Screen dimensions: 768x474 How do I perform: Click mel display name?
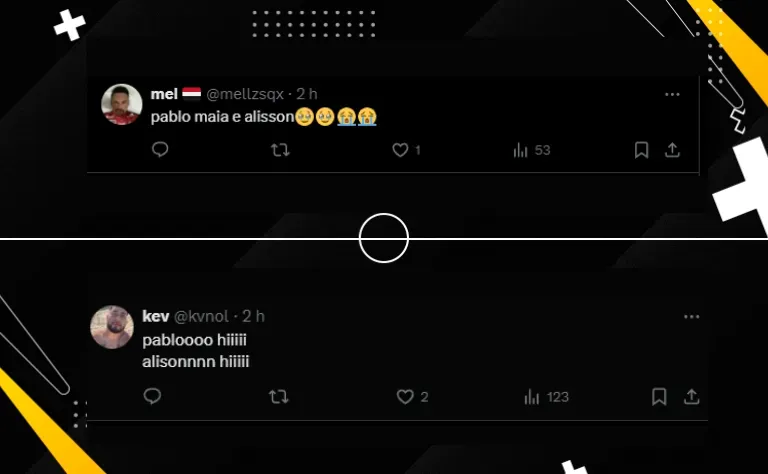tap(164, 94)
